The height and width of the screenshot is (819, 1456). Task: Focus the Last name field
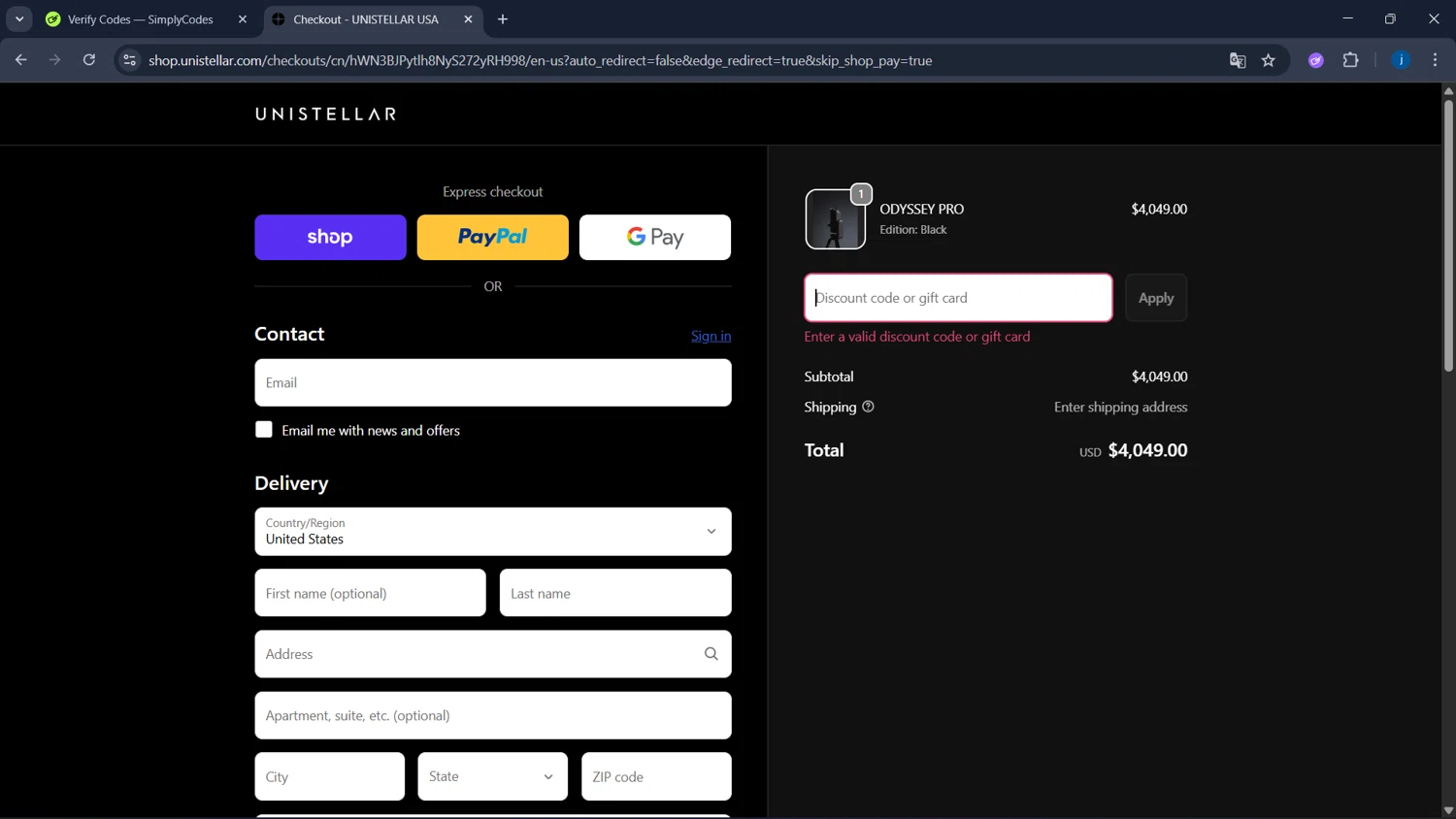click(x=615, y=593)
